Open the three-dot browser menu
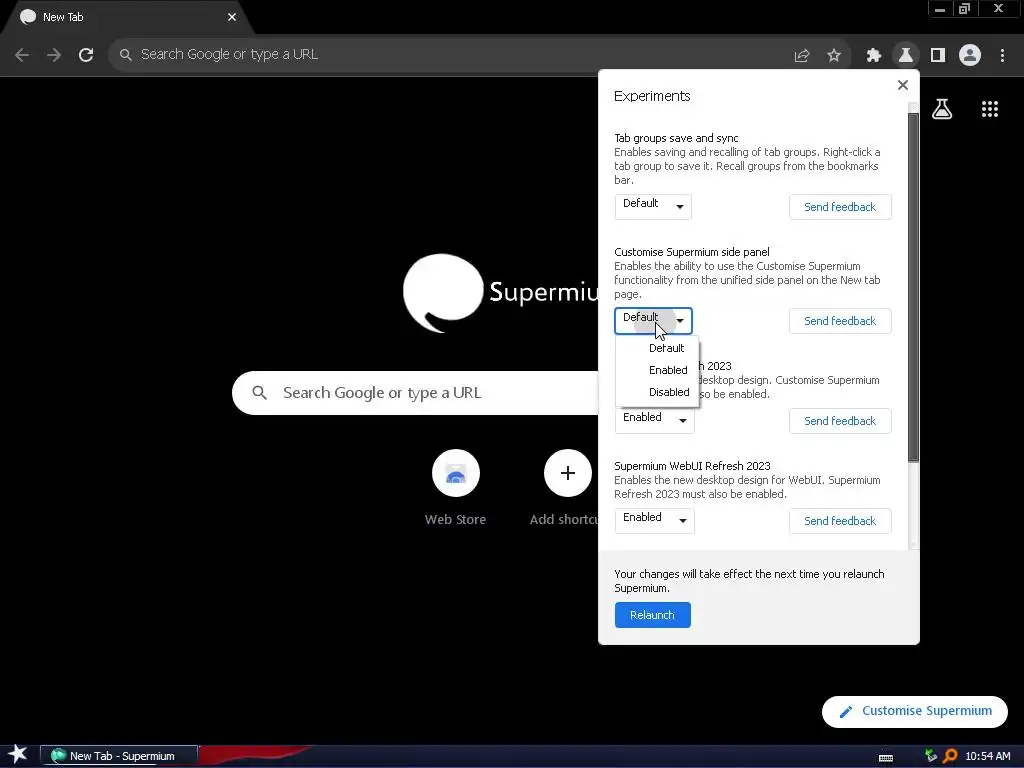 [x=1002, y=56]
